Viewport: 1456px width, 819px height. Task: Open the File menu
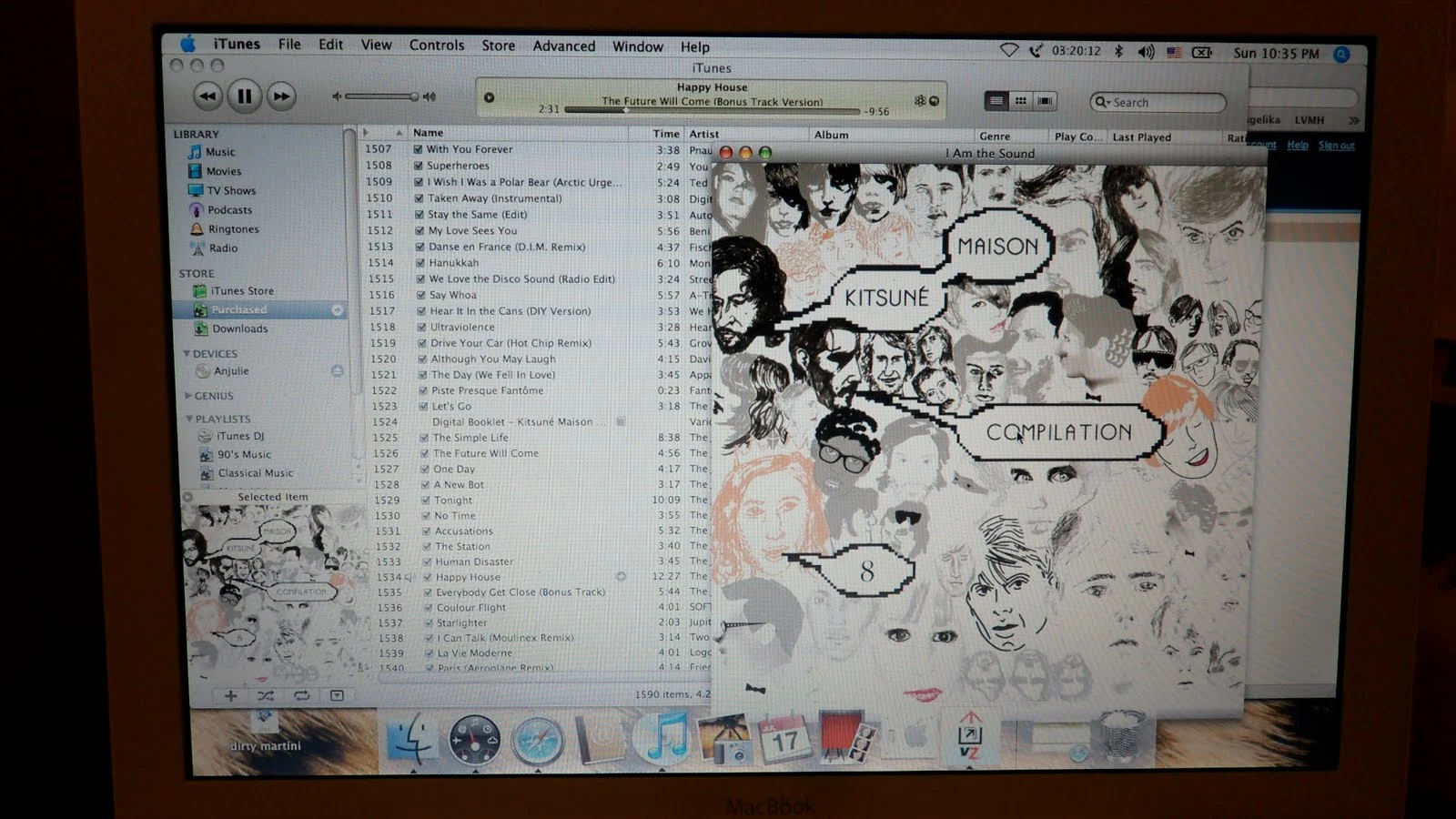point(289,45)
